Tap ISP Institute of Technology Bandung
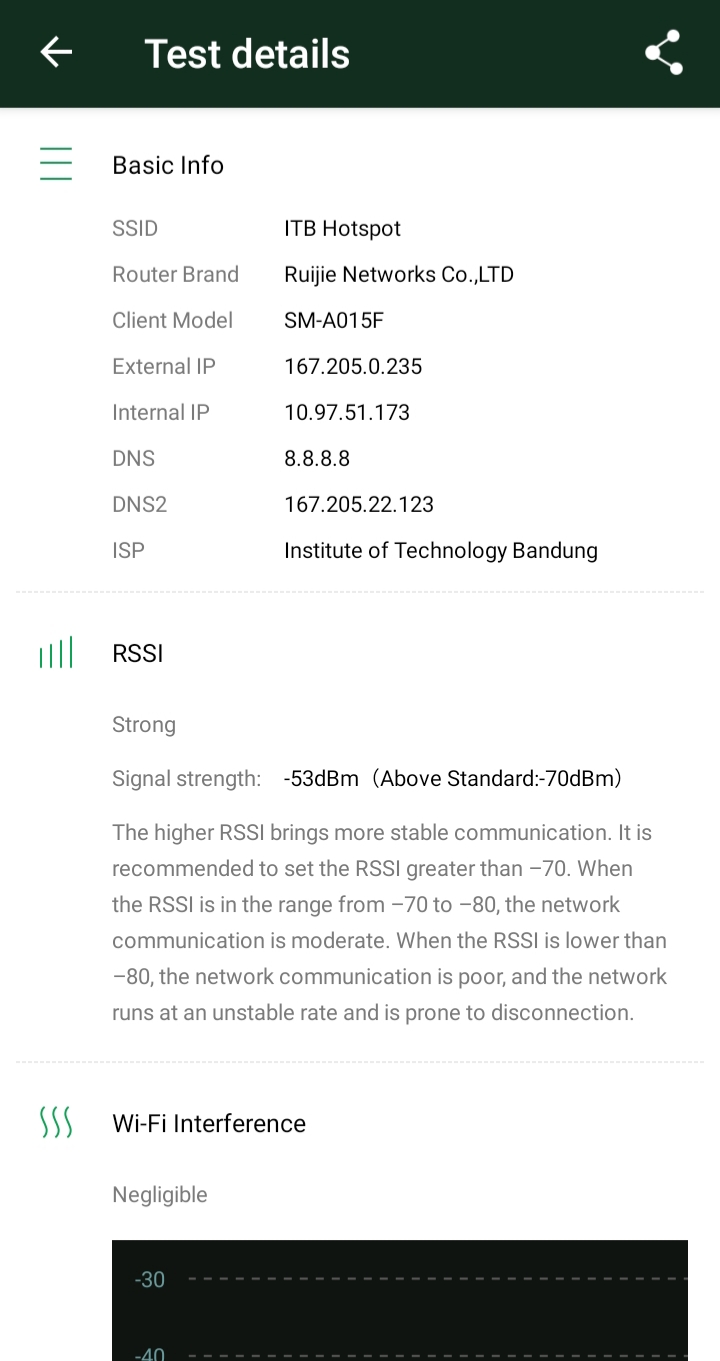720x1361 pixels. tap(440, 550)
